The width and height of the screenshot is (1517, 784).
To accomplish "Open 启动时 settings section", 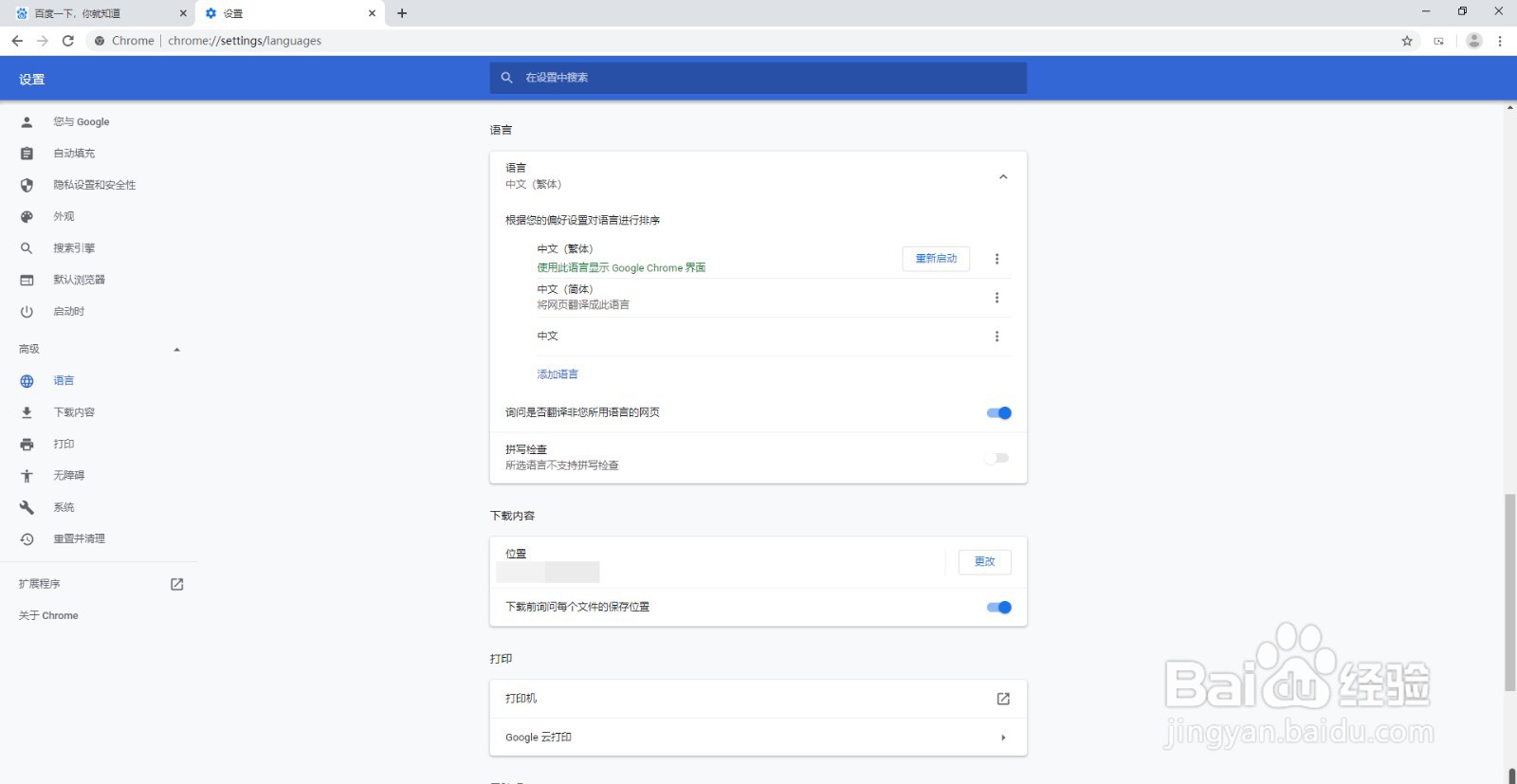I will coord(69,311).
